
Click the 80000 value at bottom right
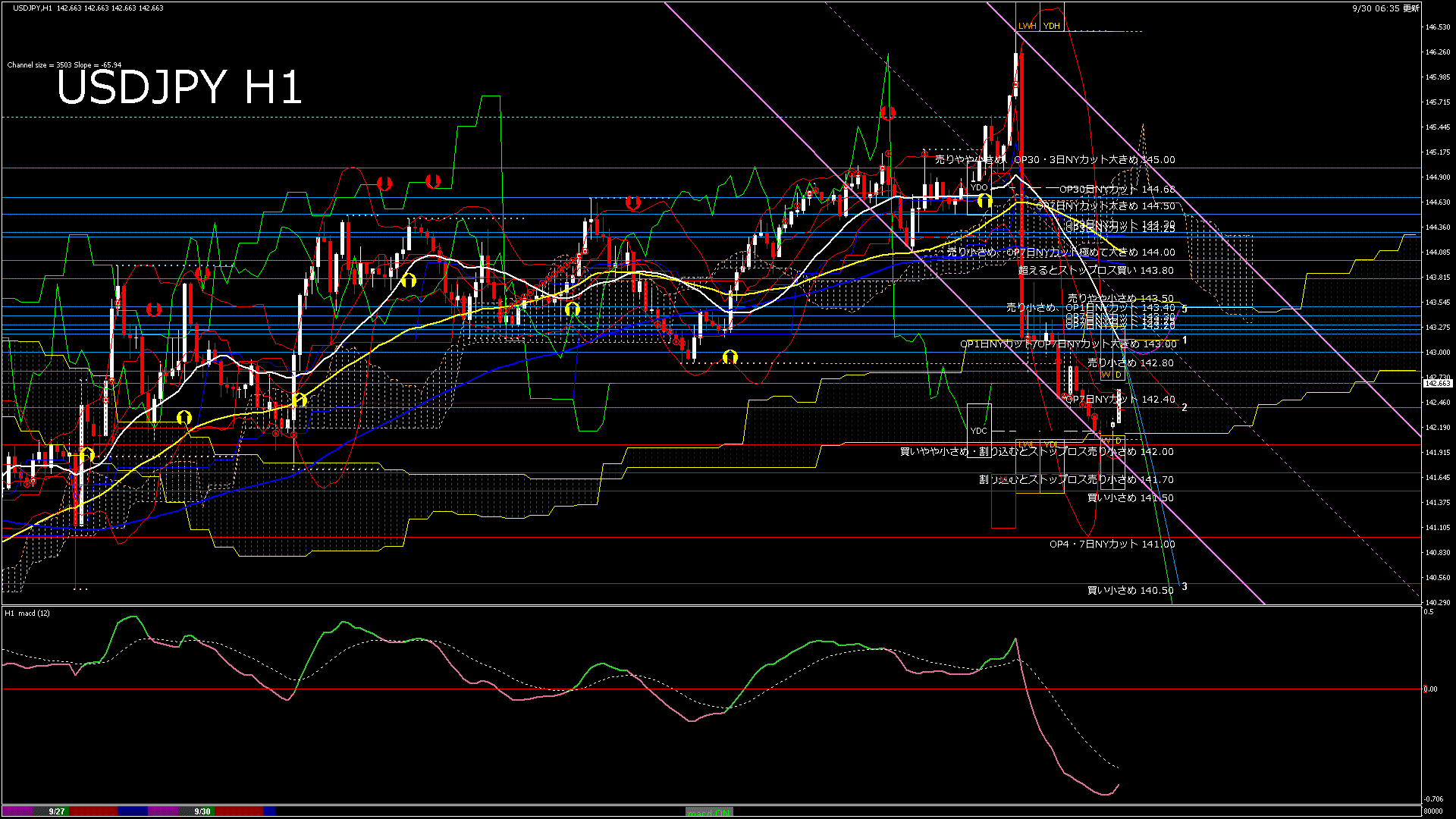(1433, 811)
